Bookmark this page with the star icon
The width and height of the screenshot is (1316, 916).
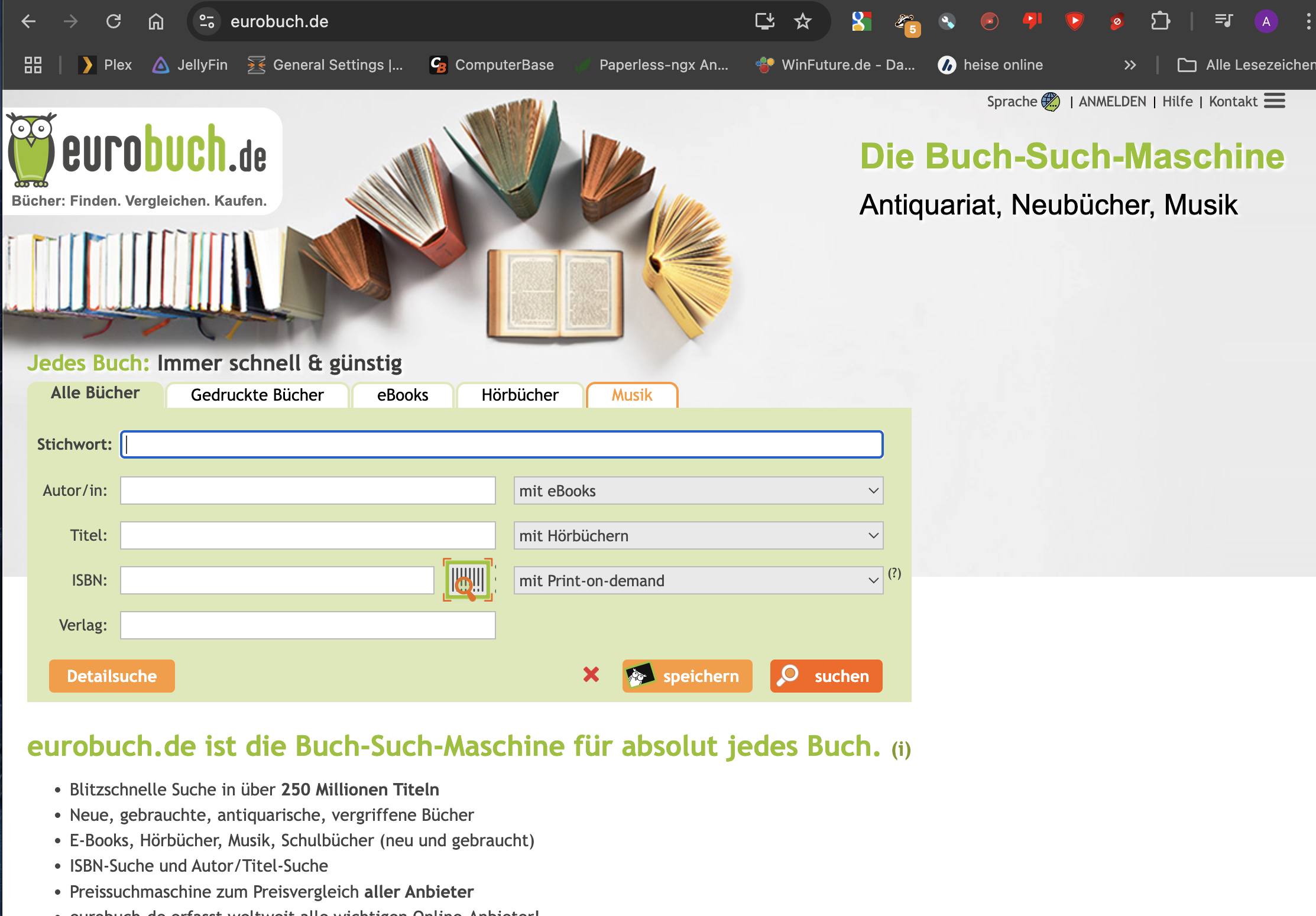tap(803, 22)
